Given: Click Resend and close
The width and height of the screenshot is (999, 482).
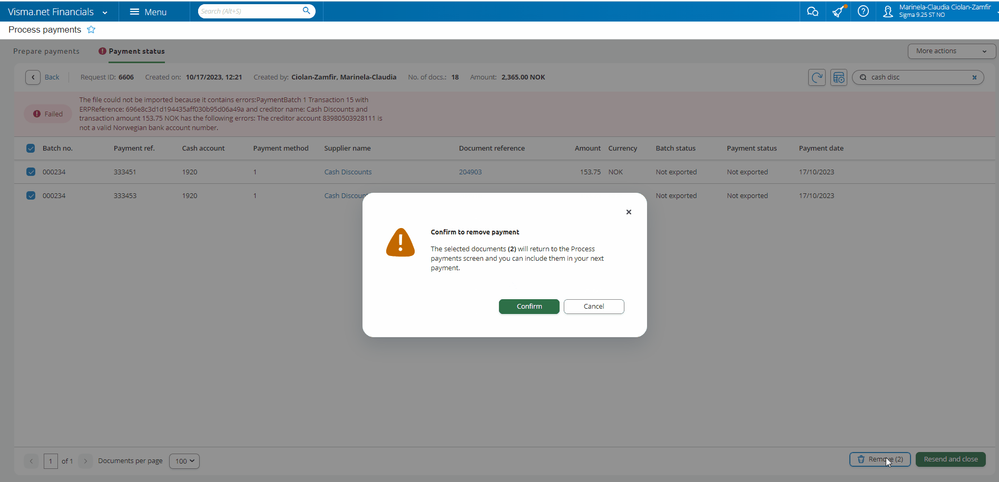Looking at the screenshot, I should click(951, 459).
